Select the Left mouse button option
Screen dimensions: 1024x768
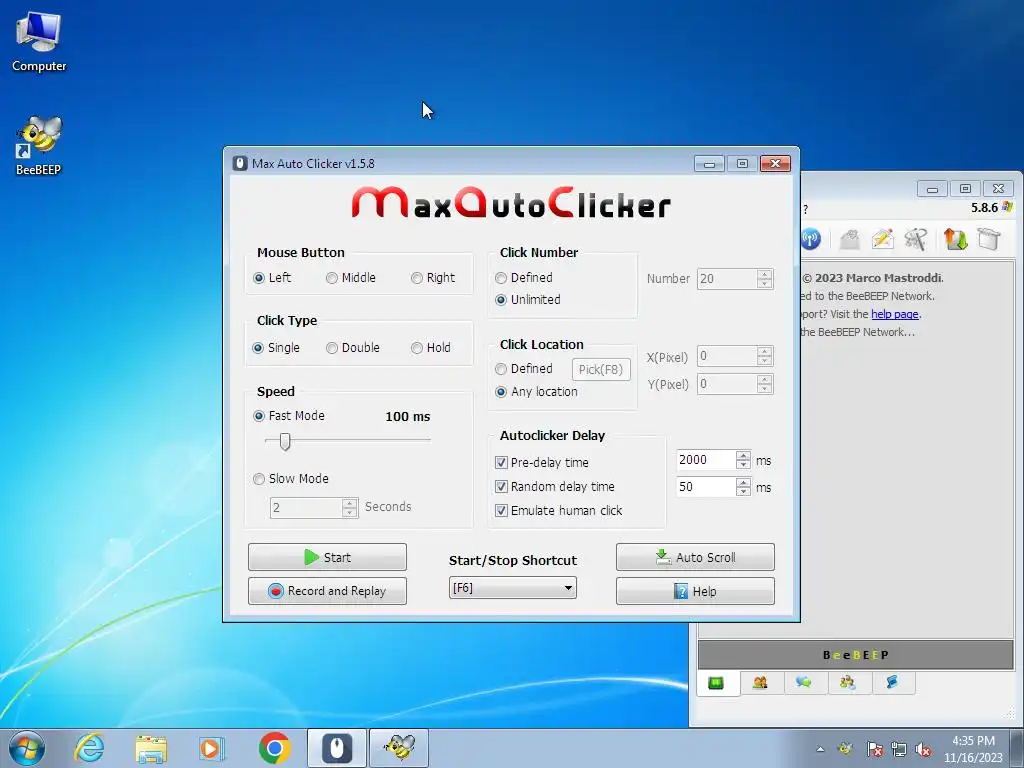point(272,278)
